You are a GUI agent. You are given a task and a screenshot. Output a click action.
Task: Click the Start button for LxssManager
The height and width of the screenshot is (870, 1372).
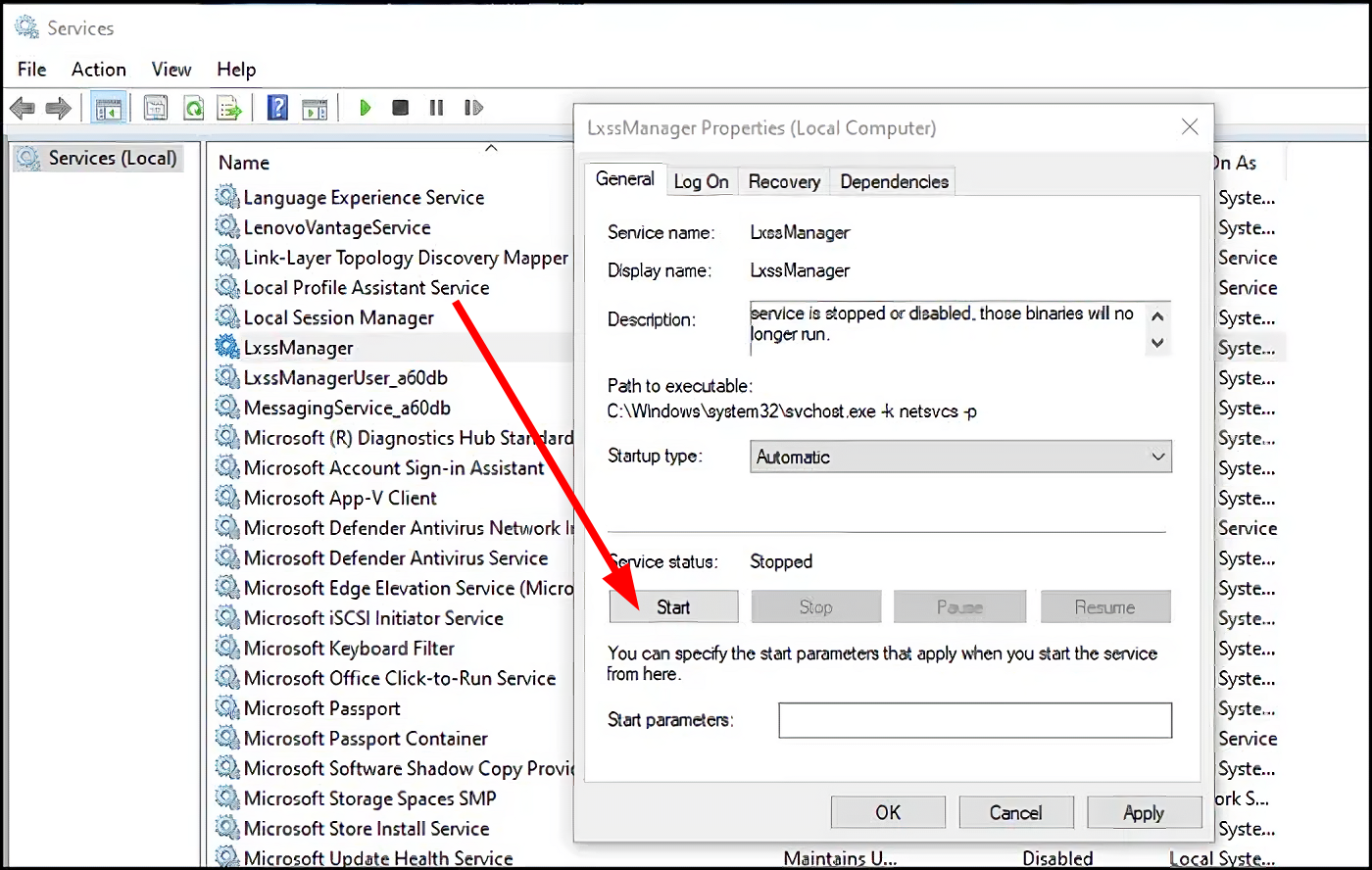pos(673,607)
